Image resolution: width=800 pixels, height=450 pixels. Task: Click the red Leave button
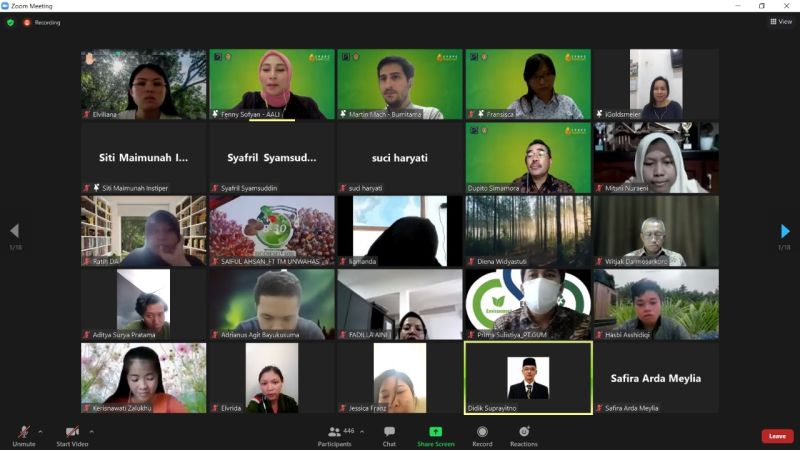[777, 436]
